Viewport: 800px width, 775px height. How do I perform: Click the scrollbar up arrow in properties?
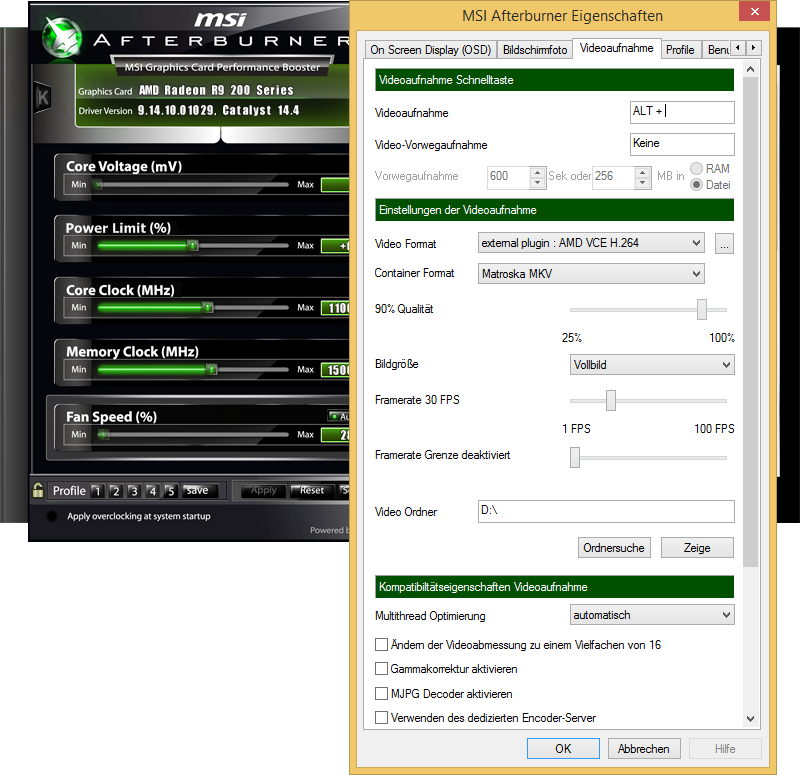click(750, 69)
